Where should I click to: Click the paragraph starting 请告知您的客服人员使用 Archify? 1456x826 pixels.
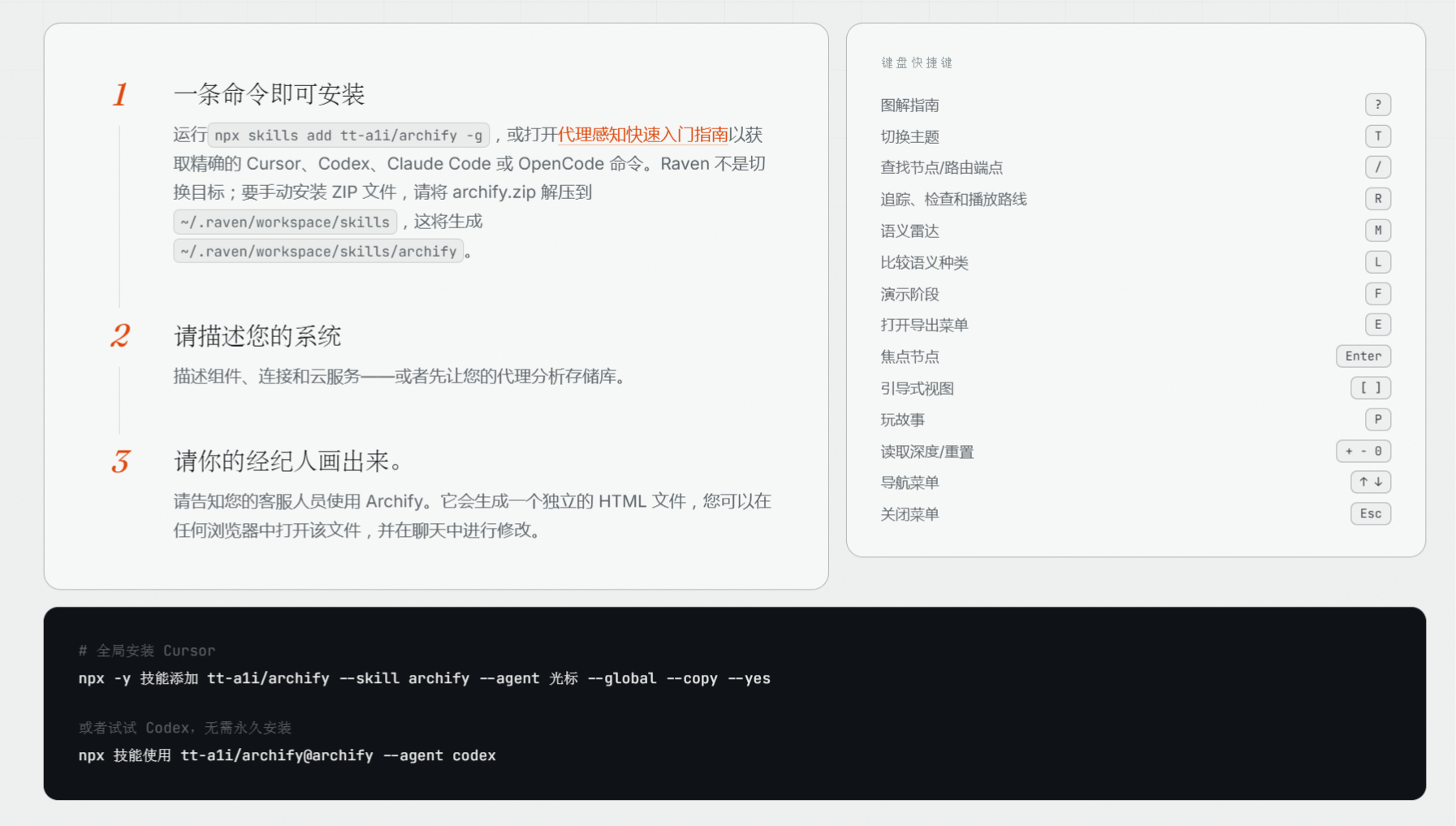[473, 516]
